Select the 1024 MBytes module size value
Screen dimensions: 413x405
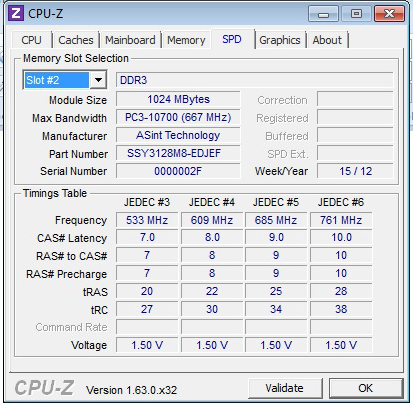point(178,99)
